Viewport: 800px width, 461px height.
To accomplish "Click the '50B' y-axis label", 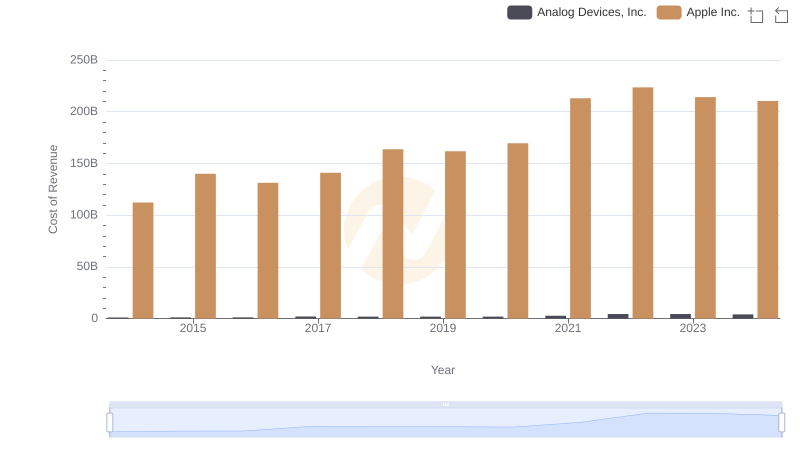I will coord(87,267).
